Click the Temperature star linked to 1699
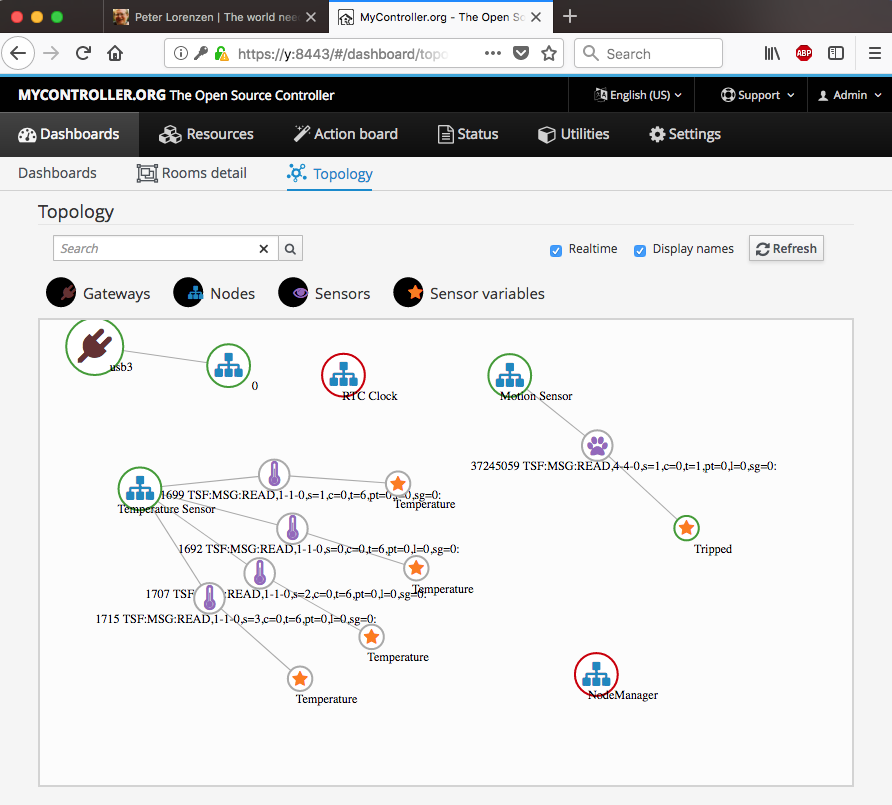Image resolution: width=892 pixels, height=805 pixels. pos(398,484)
